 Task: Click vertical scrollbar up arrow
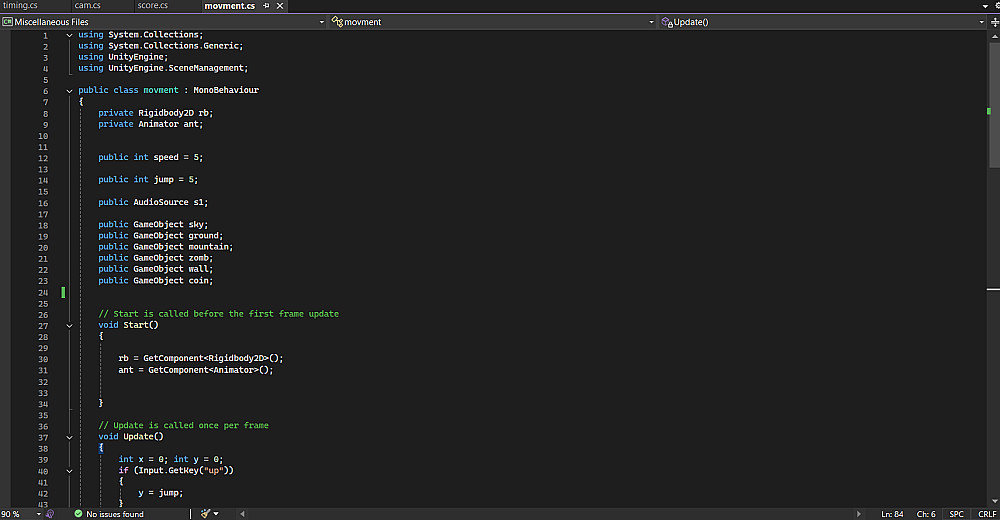[994, 36]
